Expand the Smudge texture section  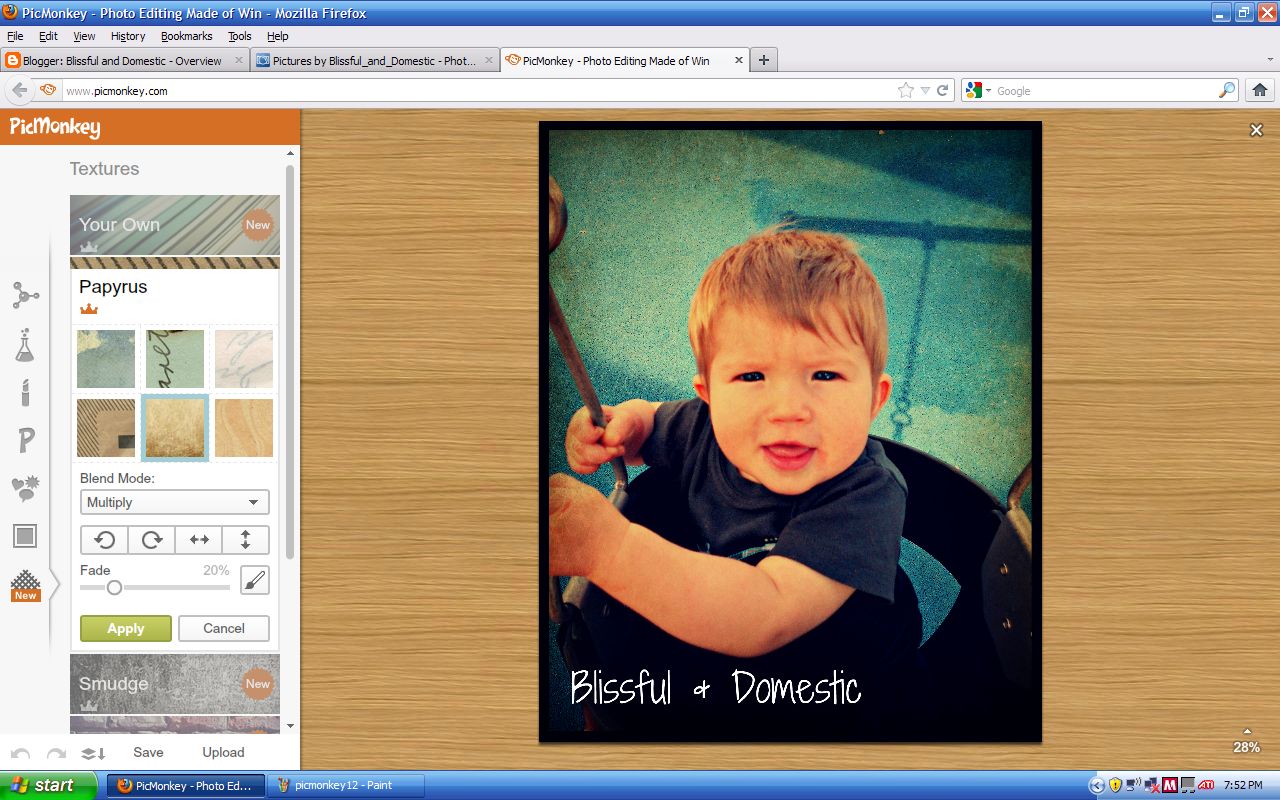175,684
